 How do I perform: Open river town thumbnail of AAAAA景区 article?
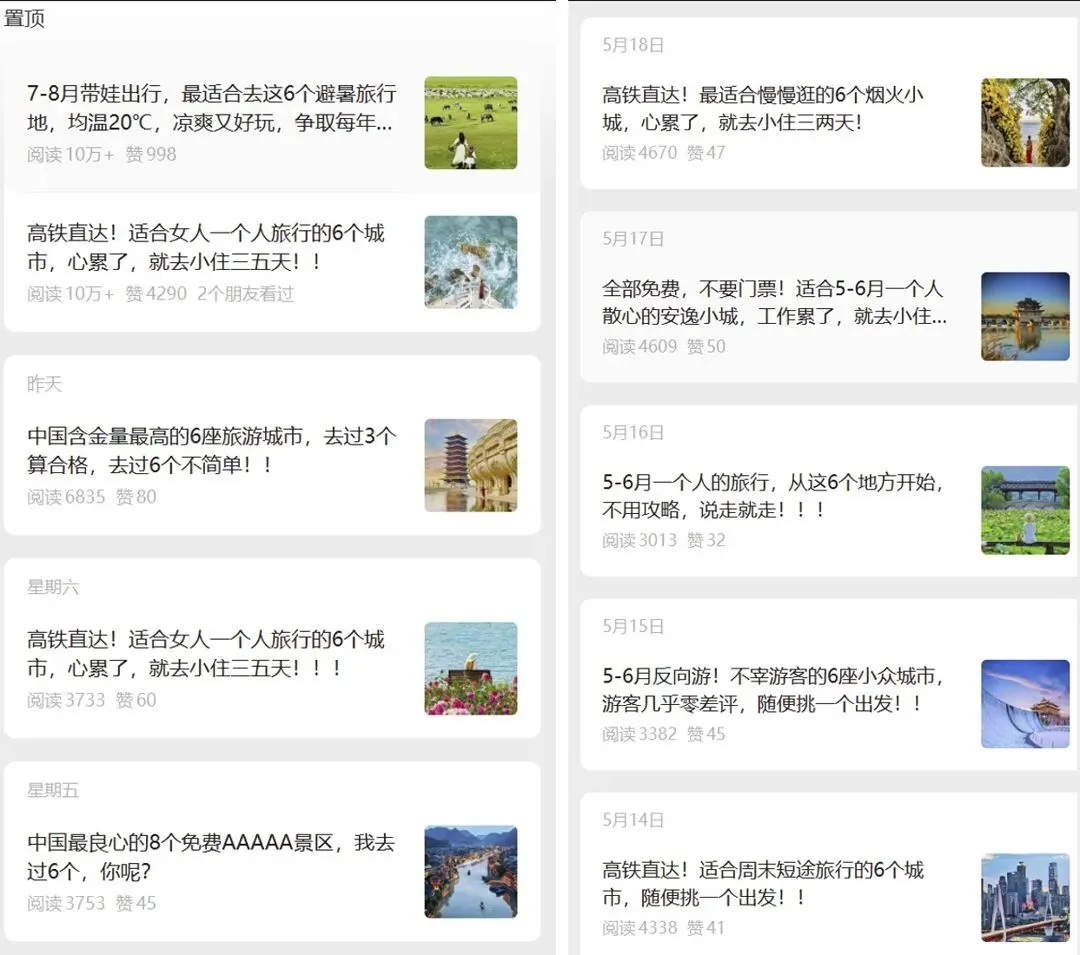pyautogui.click(x=470, y=872)
